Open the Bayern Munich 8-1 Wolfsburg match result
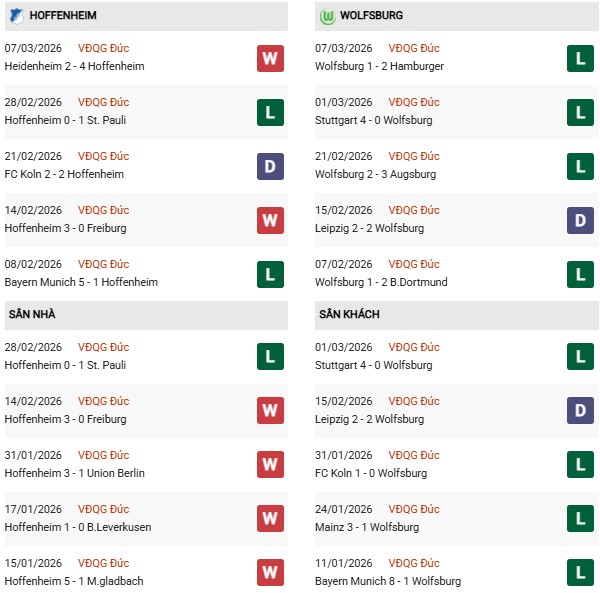This screenshot has width=600, height=593. 390,581
